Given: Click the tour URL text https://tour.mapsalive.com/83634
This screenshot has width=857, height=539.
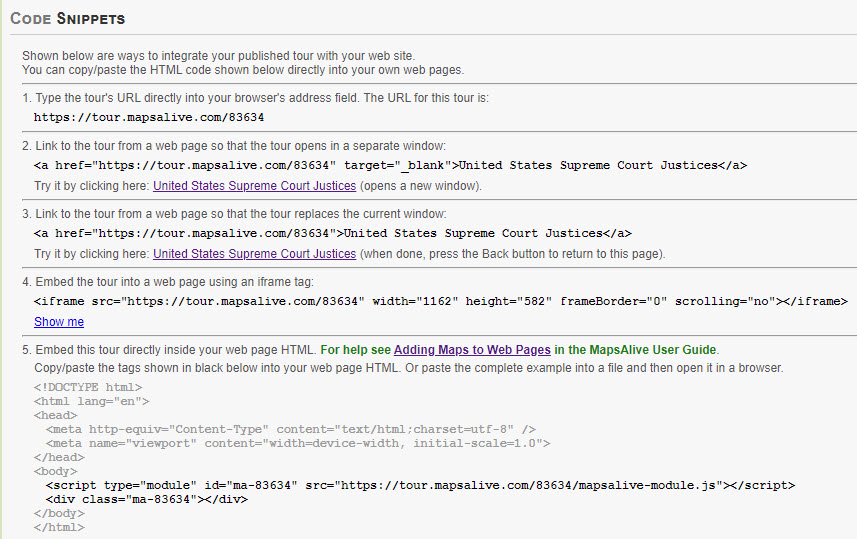Looking at the screenshot, I should click(x=149, y=118).
